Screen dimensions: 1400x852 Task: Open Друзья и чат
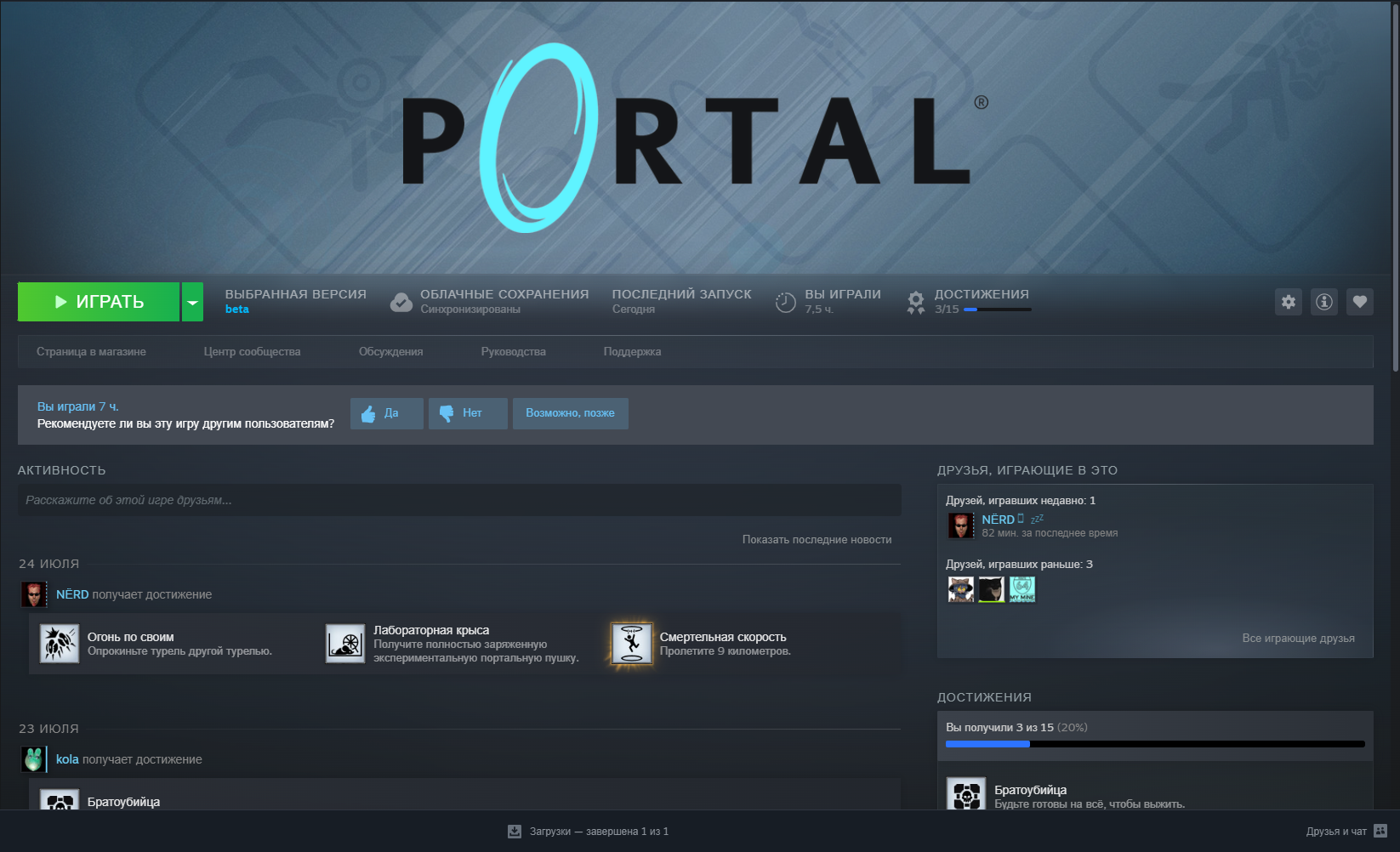click(1336, 832)
